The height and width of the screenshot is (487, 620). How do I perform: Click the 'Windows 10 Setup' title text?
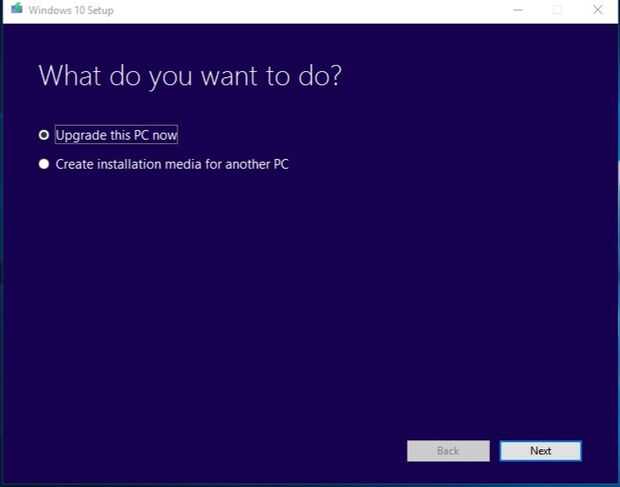[x=71, y=10]
